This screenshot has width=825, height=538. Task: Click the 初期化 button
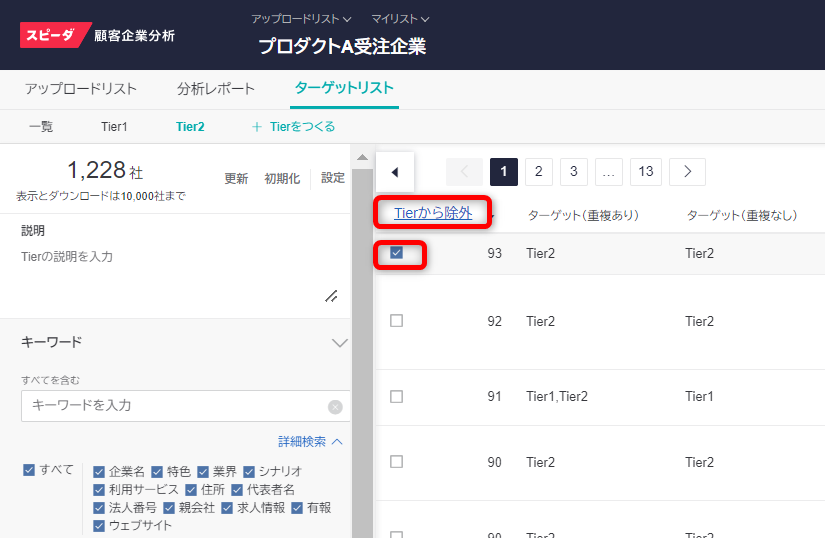click(x=281, y=178)
